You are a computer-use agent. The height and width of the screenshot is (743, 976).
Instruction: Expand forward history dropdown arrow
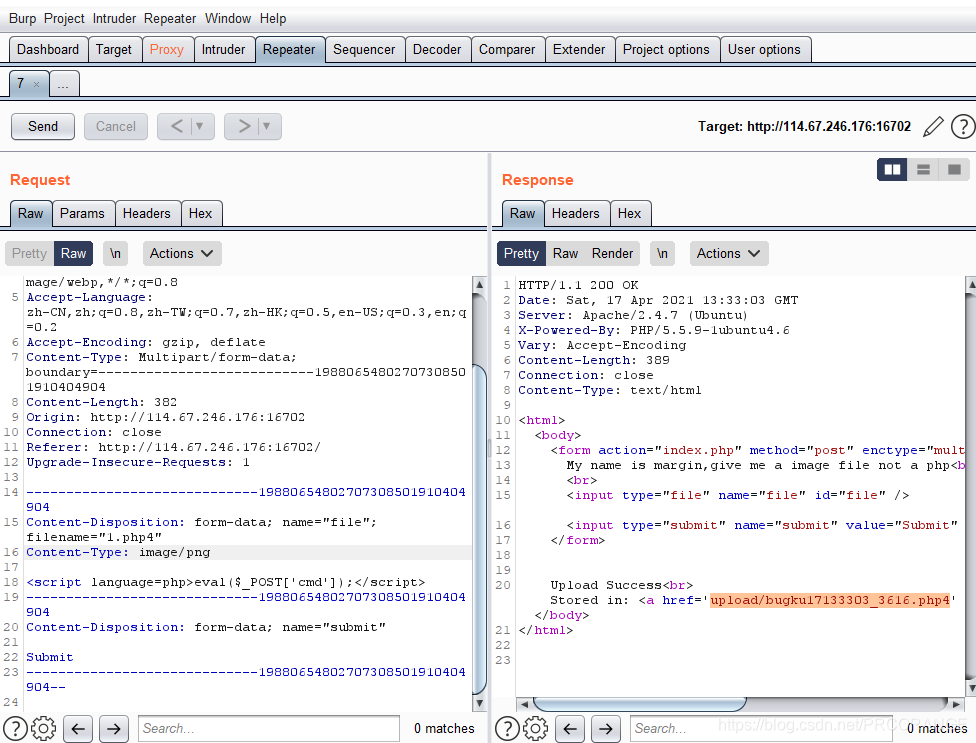tap(267, 126)
